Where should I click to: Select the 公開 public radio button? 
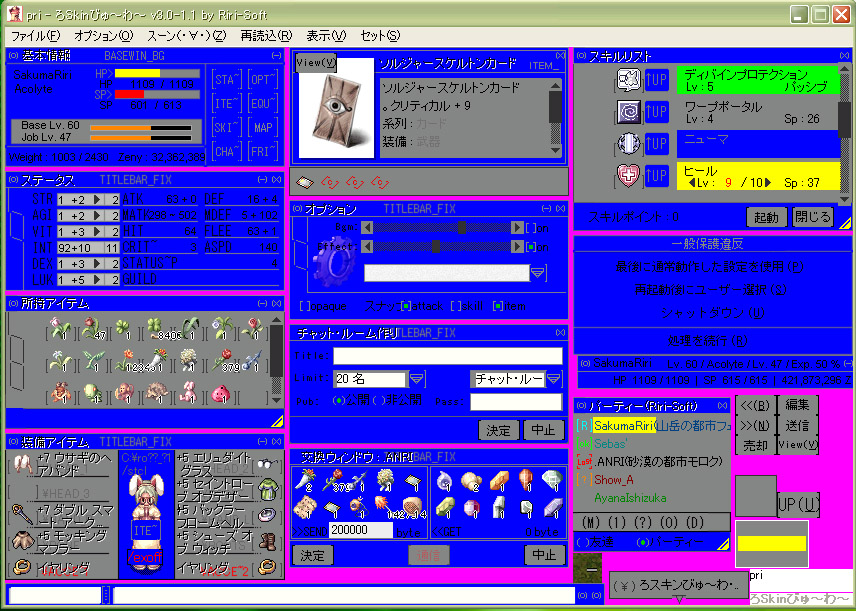click(x=338, y=401)
